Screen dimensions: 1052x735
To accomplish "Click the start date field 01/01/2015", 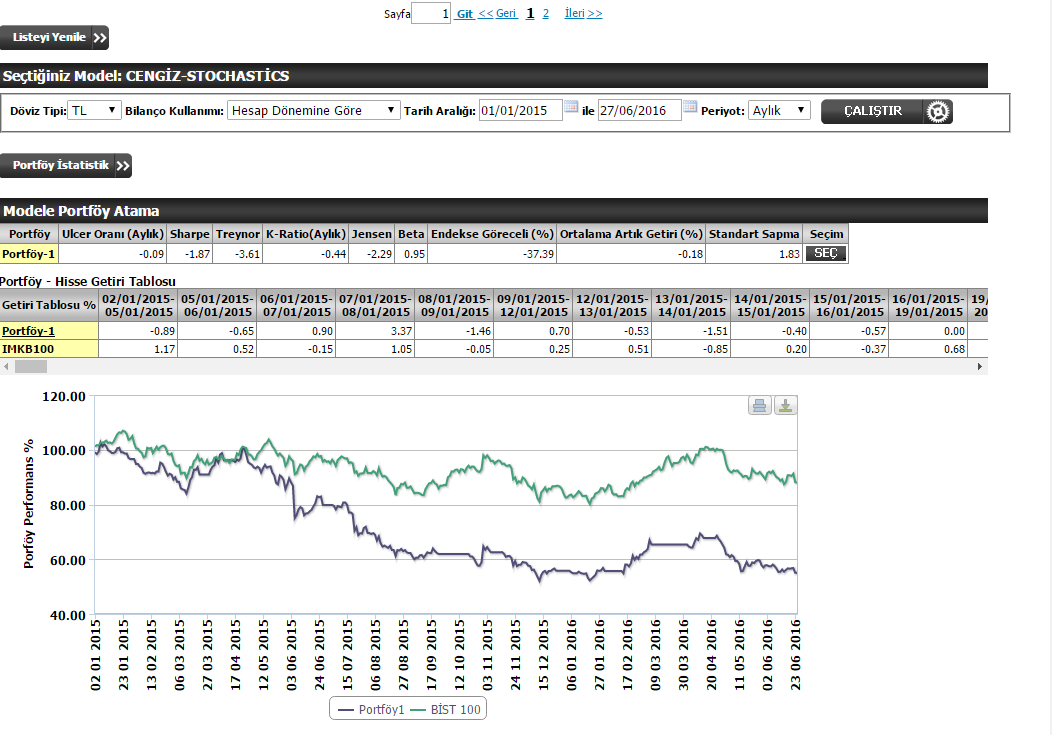I will click(x=521, y=111).
